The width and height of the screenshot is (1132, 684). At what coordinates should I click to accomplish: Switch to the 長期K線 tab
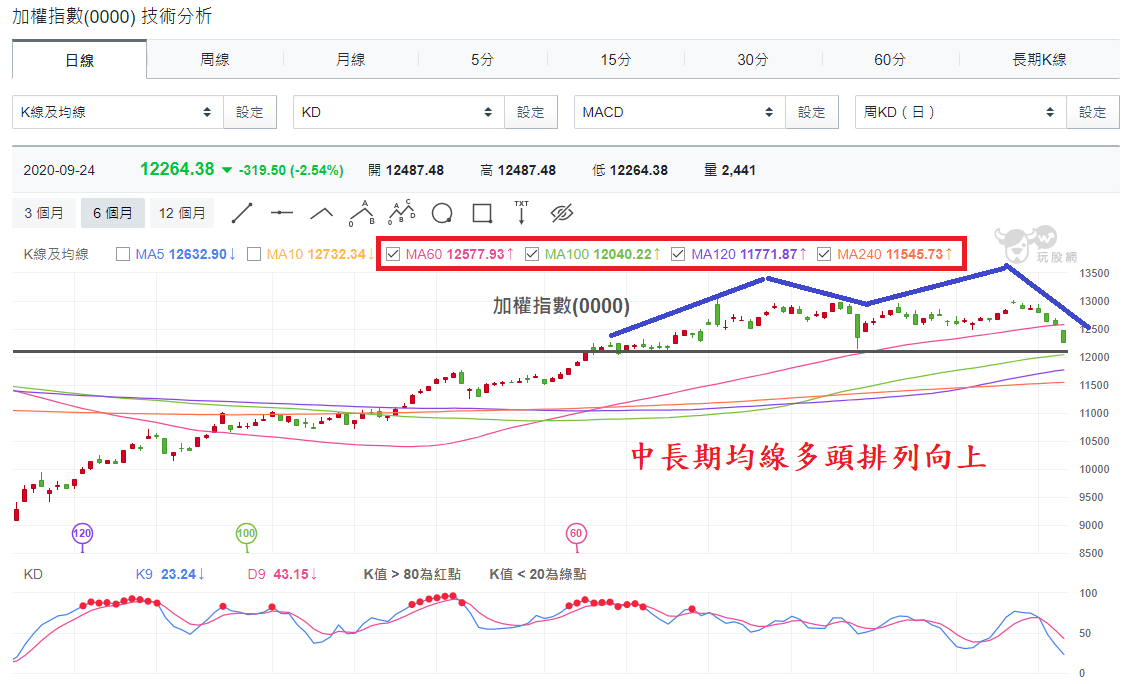coord(1040,60)
